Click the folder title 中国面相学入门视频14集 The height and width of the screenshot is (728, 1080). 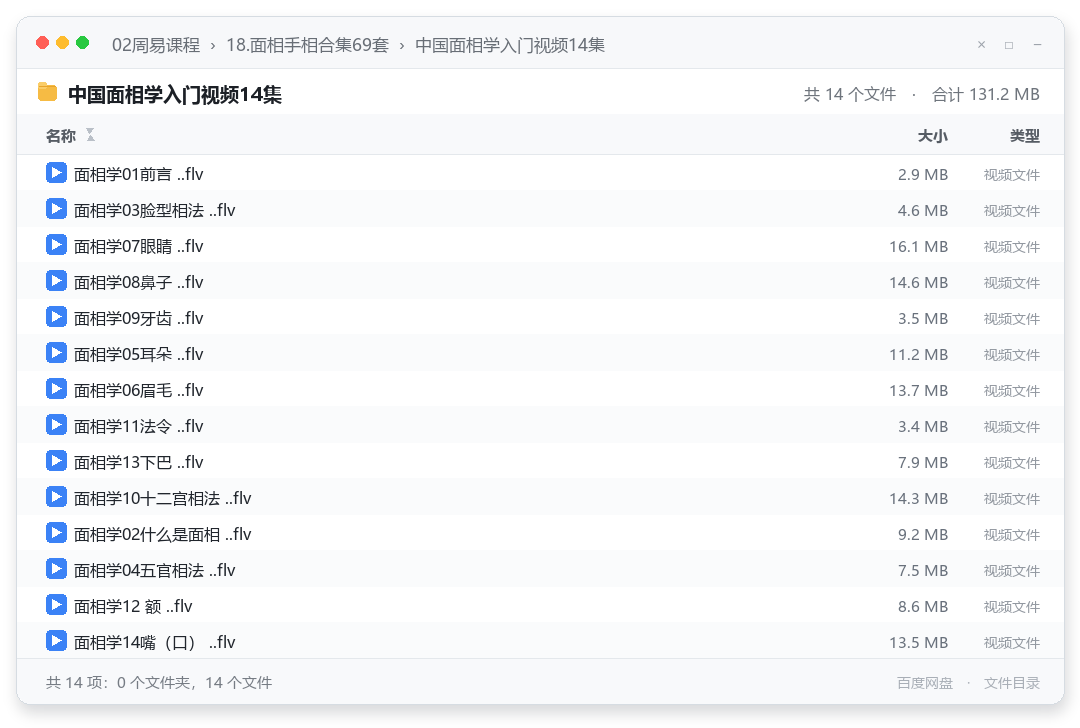point(175,94)
